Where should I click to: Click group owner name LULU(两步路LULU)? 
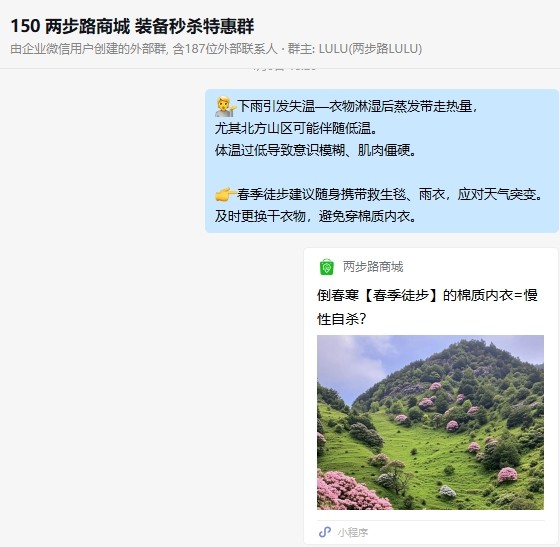pos(370,49)
